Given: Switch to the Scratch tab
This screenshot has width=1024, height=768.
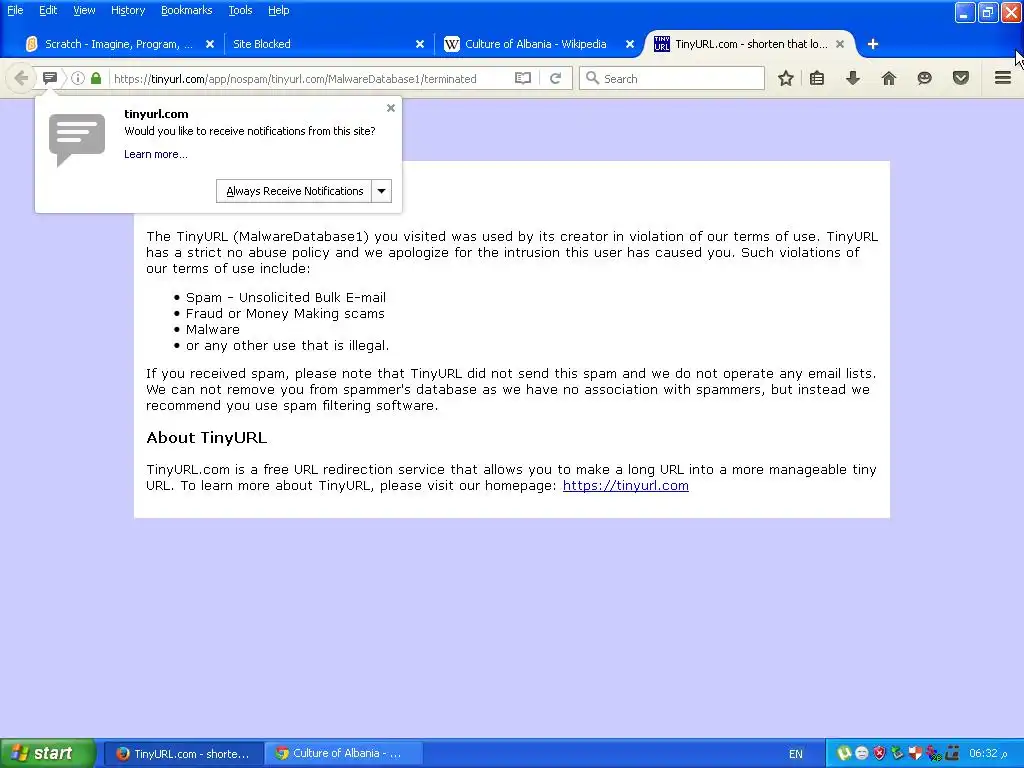Looking at the screenshot, I should pyautogui.click(x=119, y=44).
